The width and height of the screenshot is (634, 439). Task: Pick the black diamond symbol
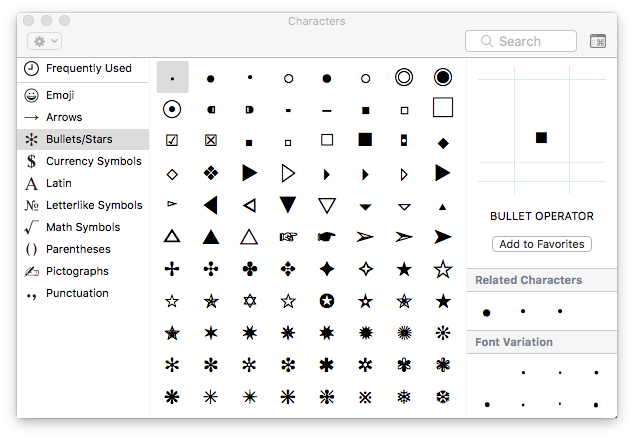pyautogui.click(x=443, y=143)
